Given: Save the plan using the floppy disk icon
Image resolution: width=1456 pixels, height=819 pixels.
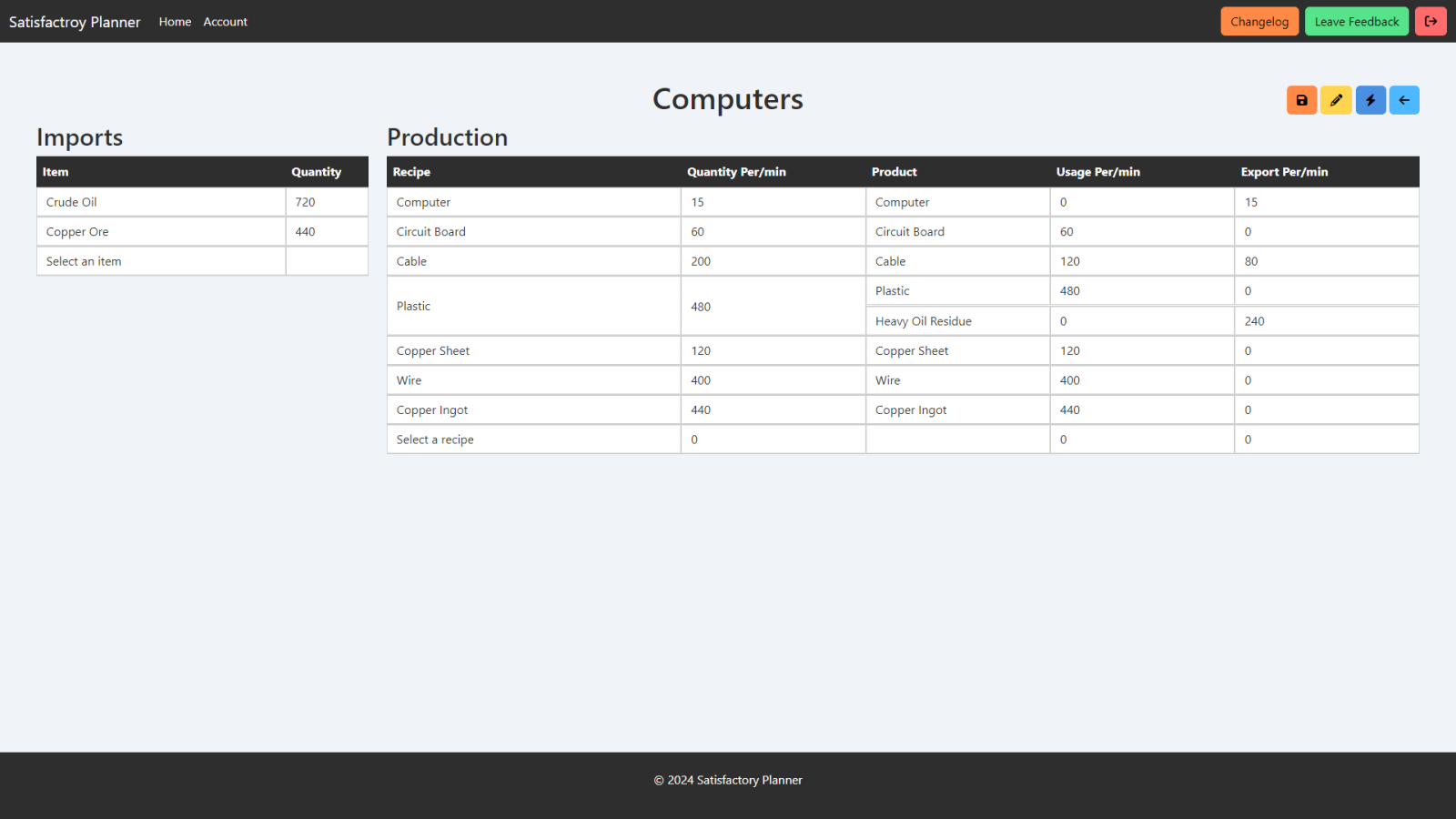Looking at the screenshot, I should [1300, 100].
